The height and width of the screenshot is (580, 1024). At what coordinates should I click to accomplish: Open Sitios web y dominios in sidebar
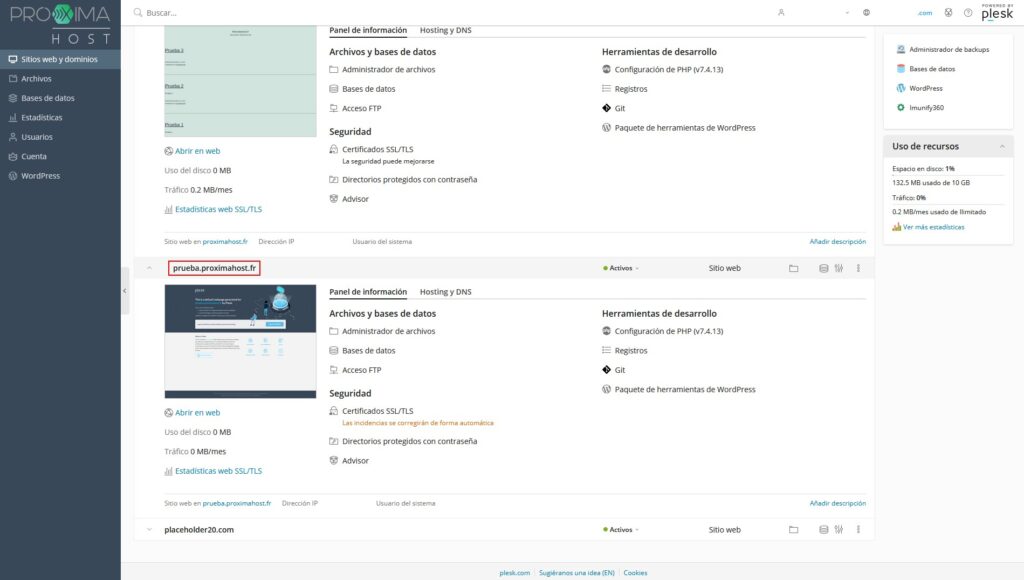[59, 59]
